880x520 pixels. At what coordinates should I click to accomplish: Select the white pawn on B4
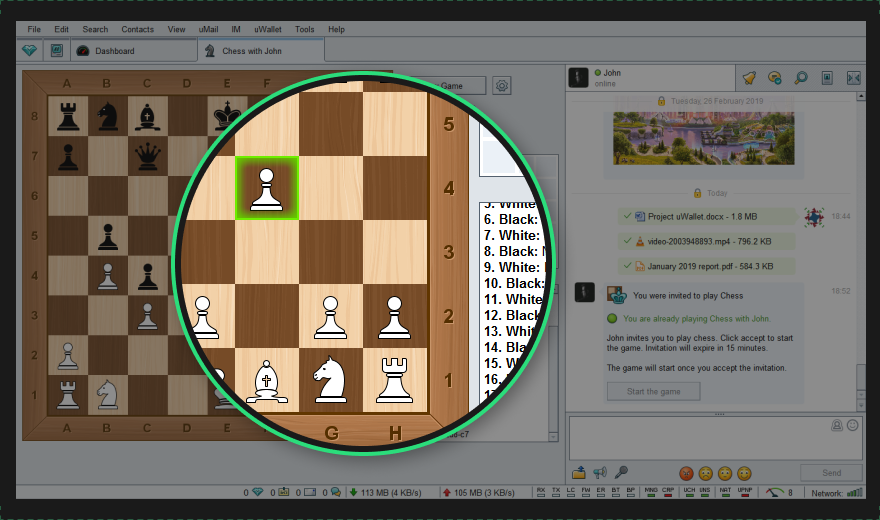click(x=108, y=275)
